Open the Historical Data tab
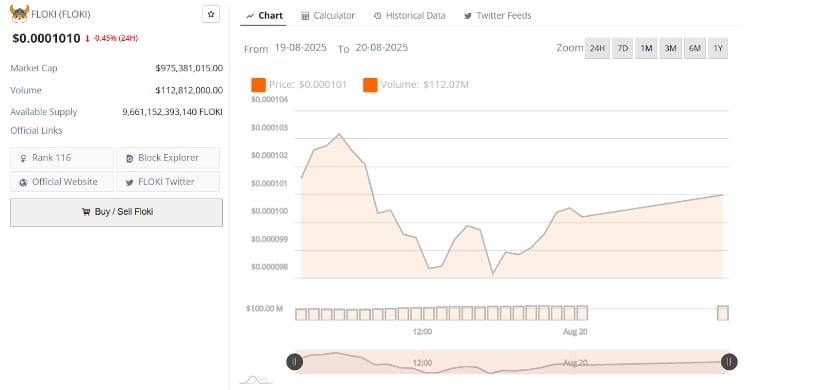825x390 pixels. 409,16
